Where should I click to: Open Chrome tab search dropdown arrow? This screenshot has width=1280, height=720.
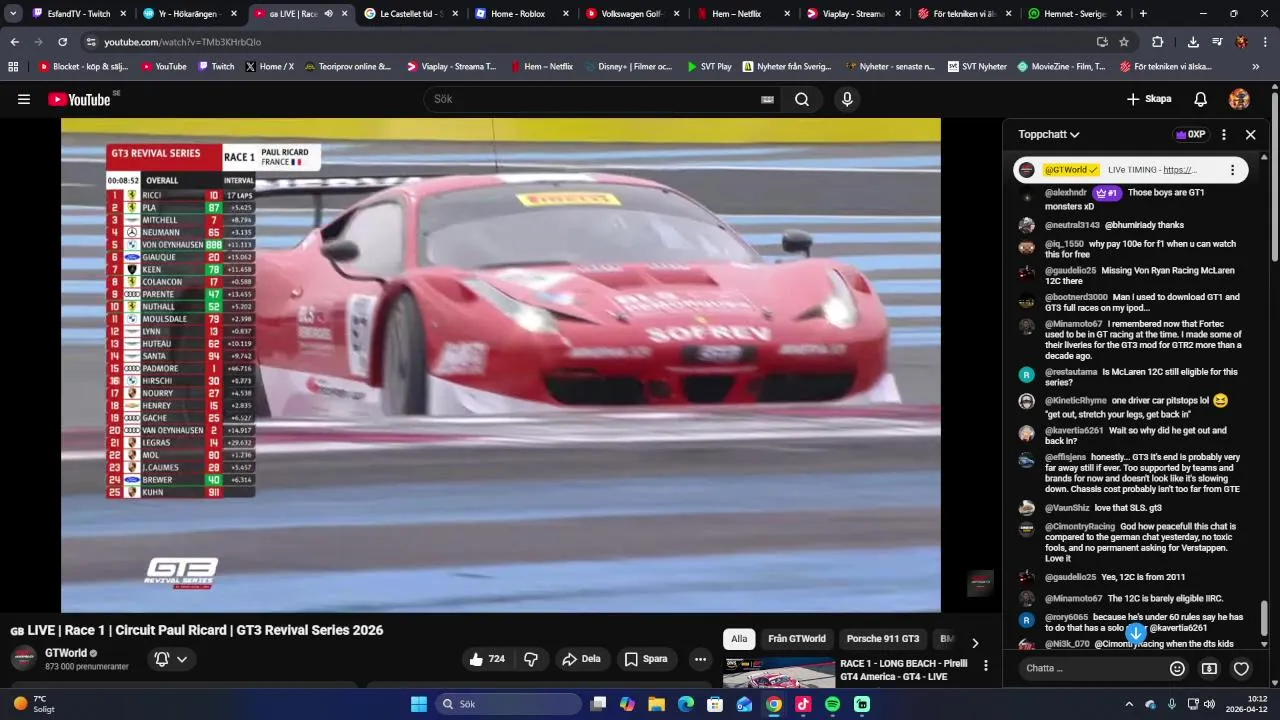[x=13, y=14]
